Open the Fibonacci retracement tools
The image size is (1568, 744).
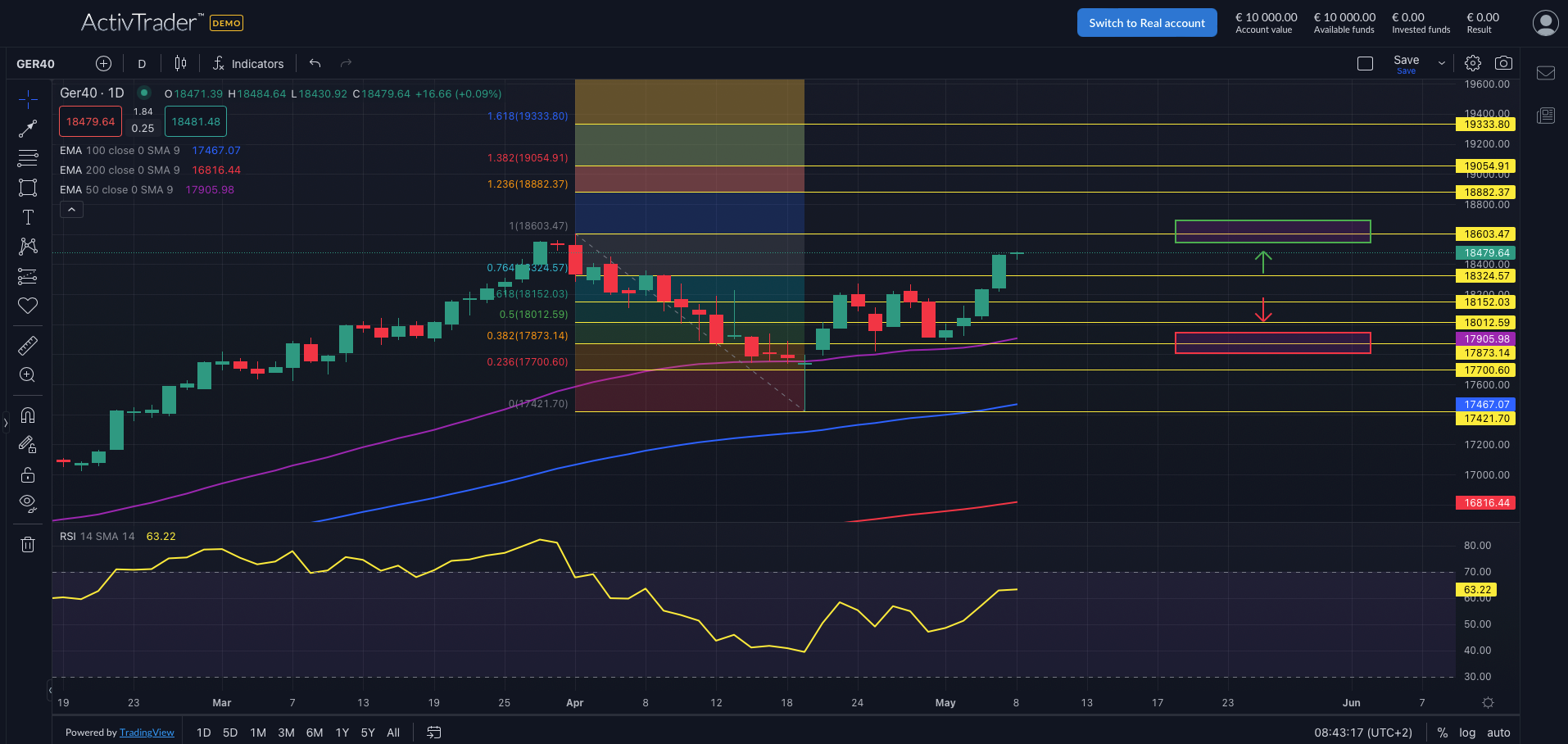click(x=28, y=158)
